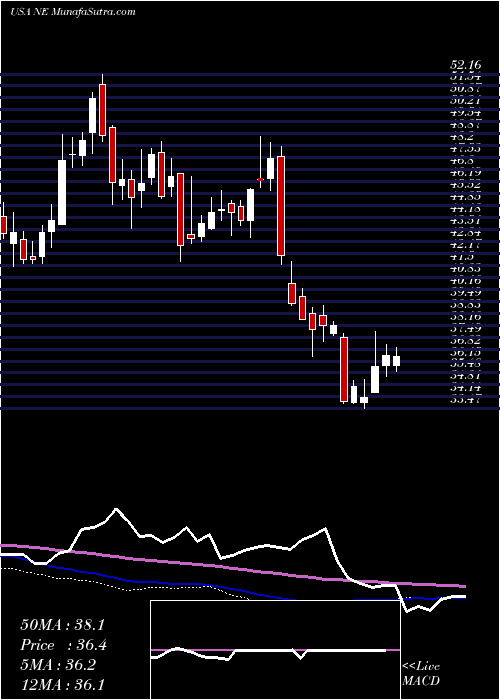
Task: Click the last white candlestick on the right
Action: click(x=396, y=361)
